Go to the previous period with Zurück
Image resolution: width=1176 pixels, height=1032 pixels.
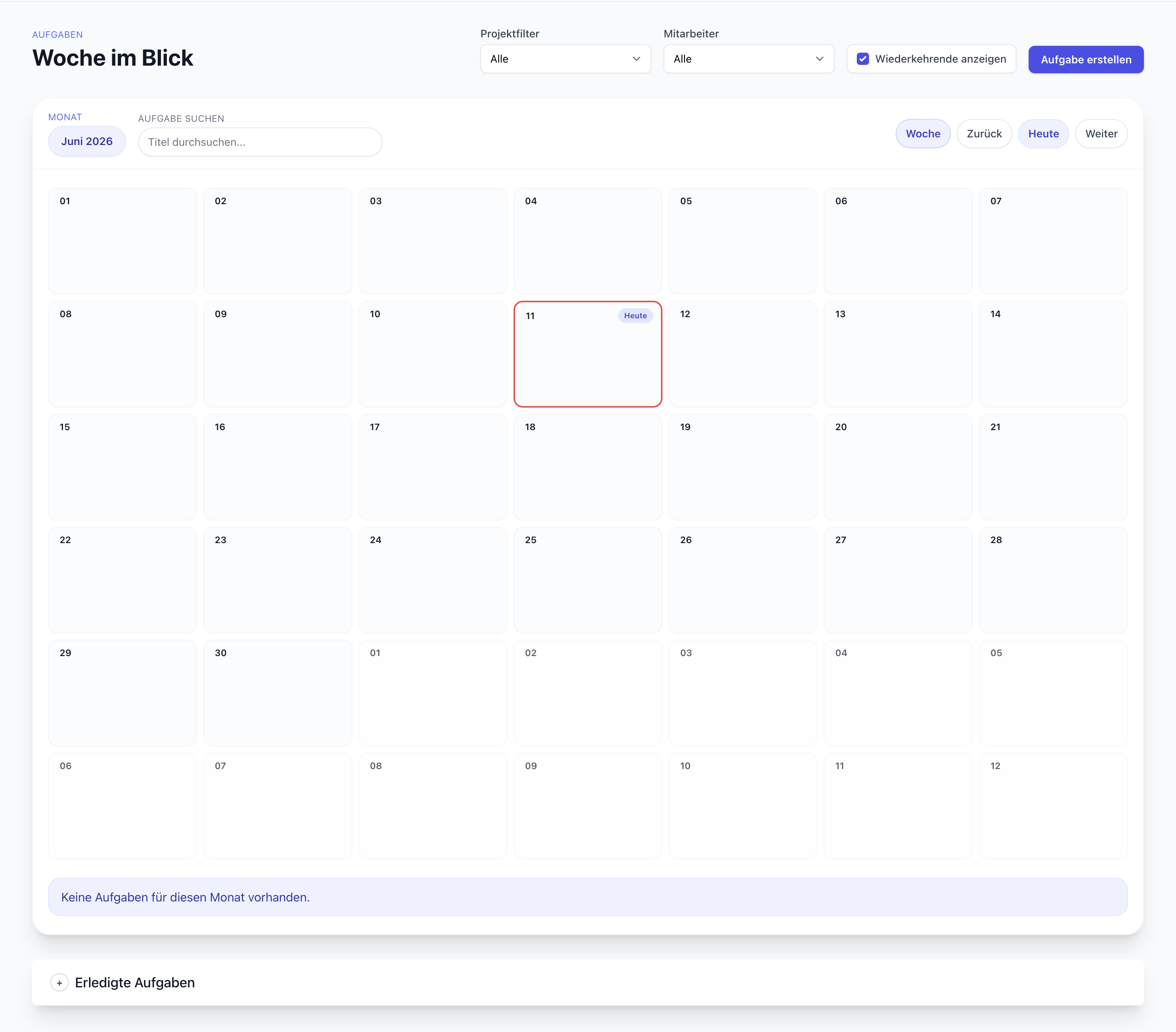(984, 134)
